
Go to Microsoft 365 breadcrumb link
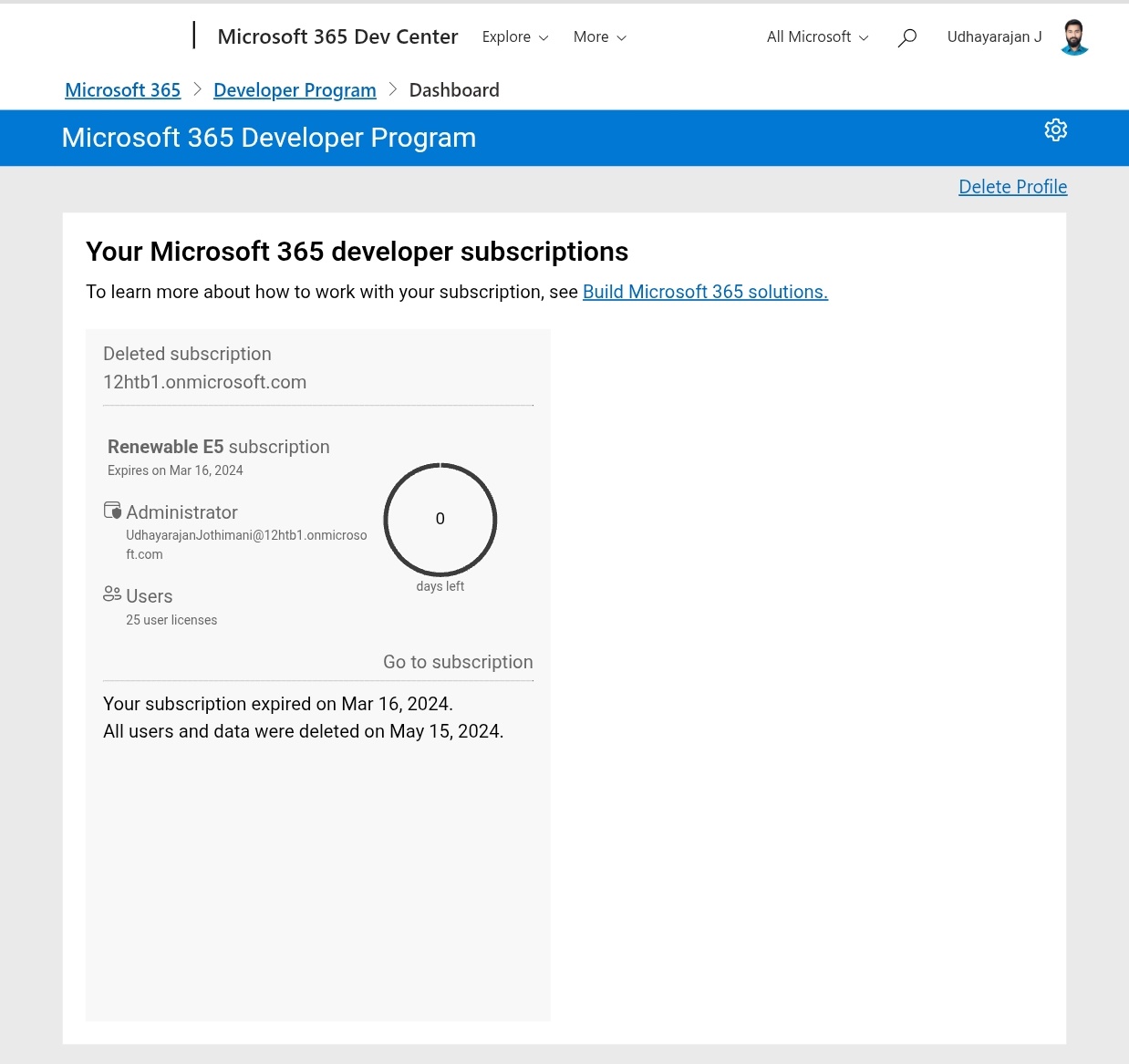pos(123,90)
